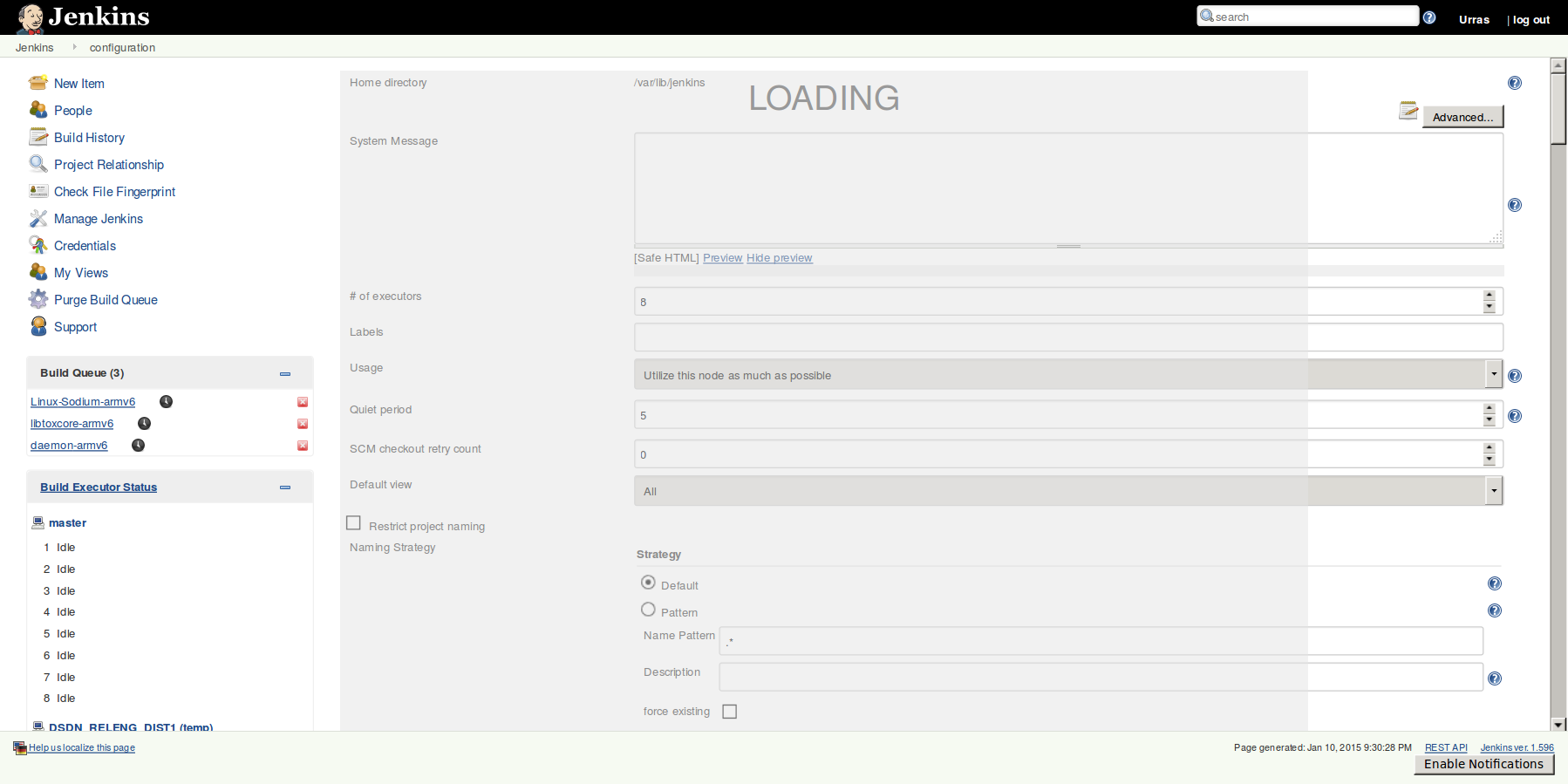Open the Linux-Sodium-armv6 queue item

83,402
